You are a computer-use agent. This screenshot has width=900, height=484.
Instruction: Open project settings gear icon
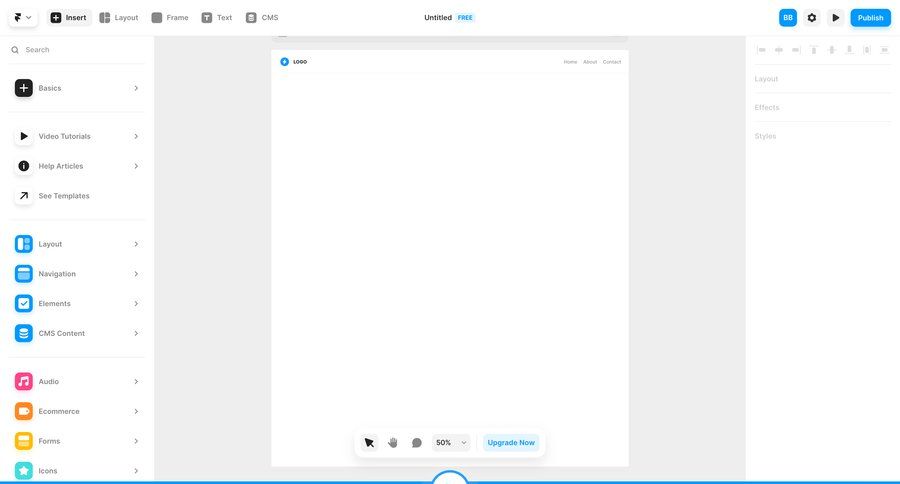(812, 18)
